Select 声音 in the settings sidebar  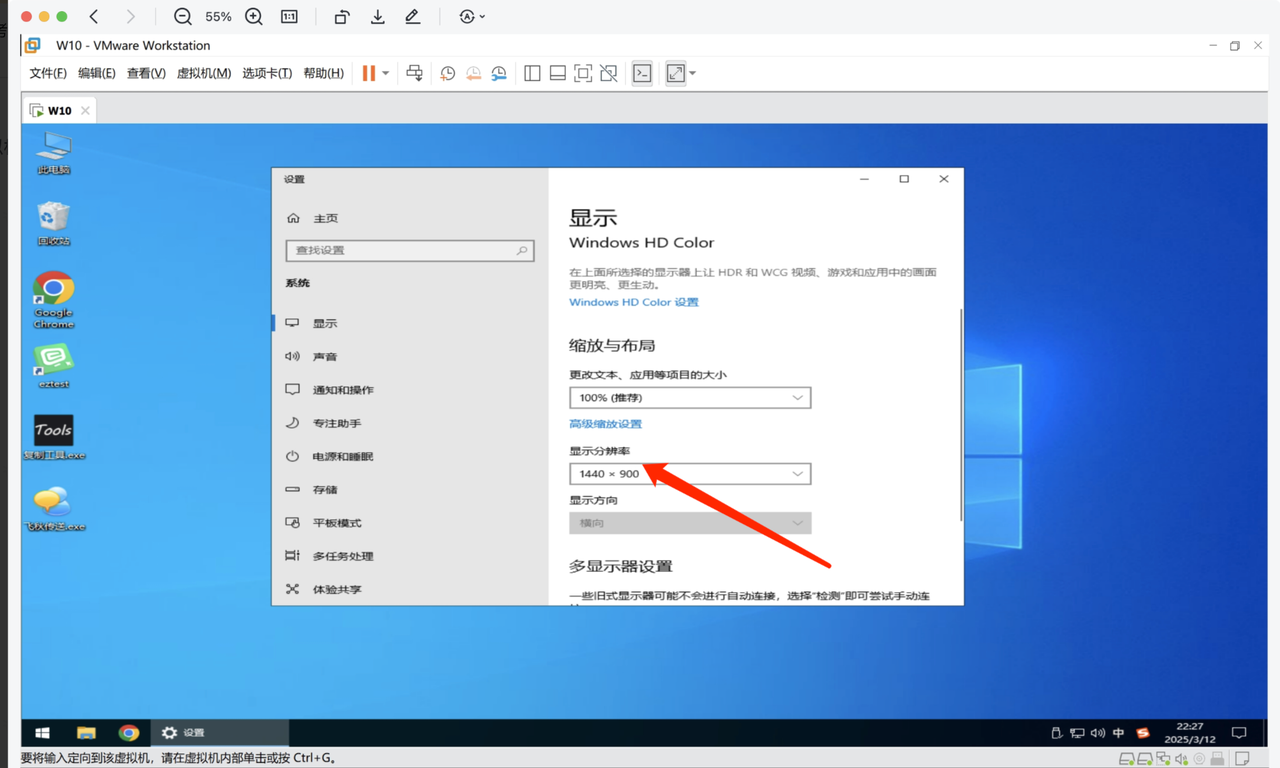[325, 357]
